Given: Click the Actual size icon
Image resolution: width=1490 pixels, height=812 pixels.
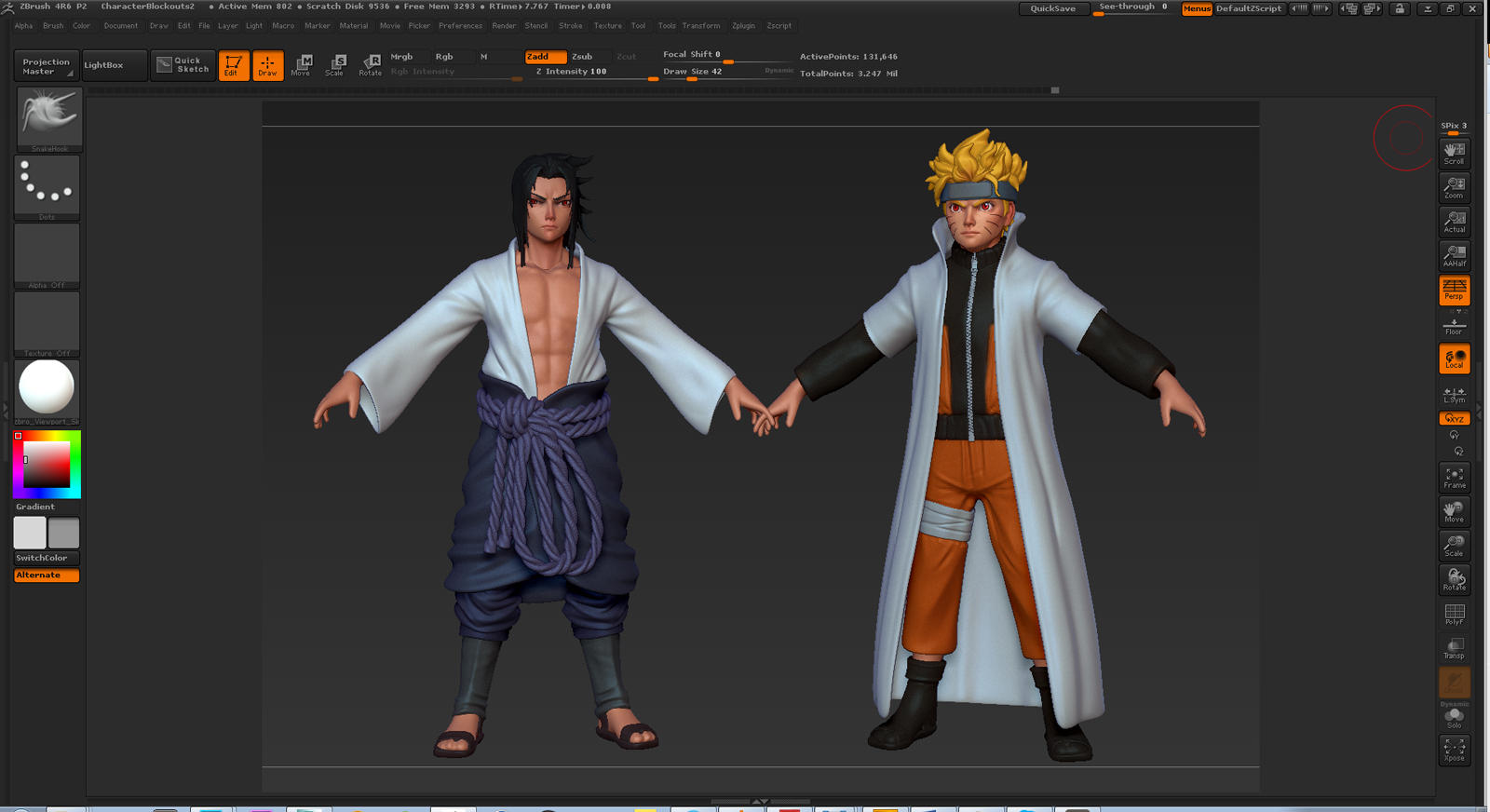Looking at the screenshot, I should [1454, 222].
